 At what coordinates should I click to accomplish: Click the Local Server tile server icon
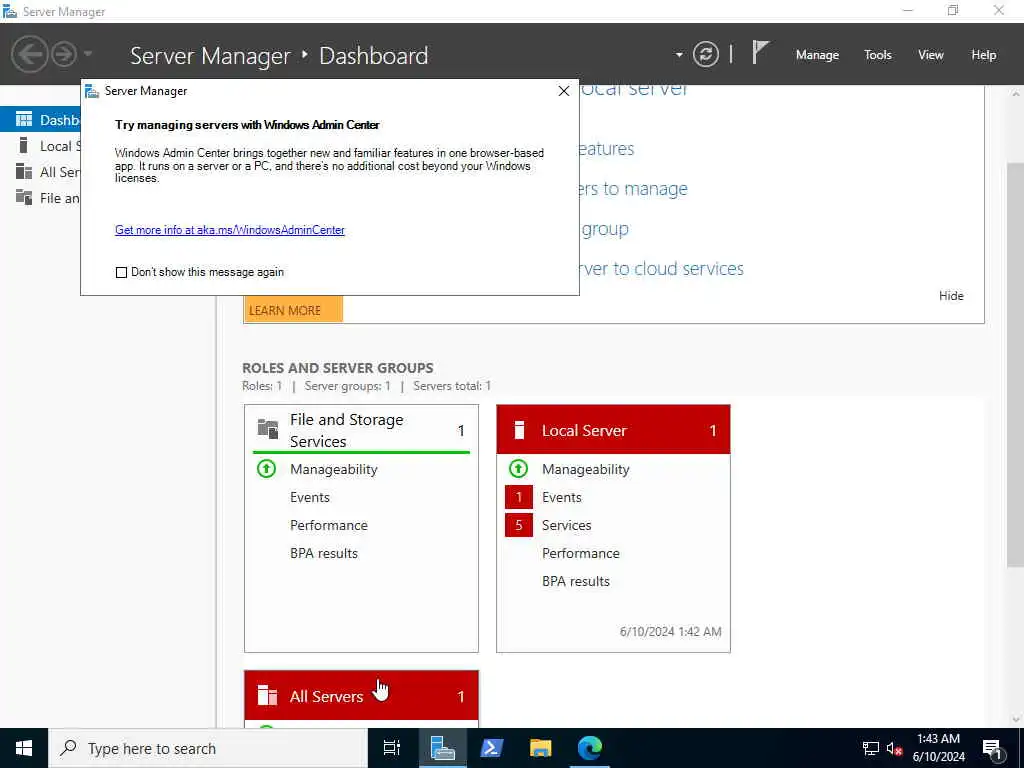click(519, 430)
